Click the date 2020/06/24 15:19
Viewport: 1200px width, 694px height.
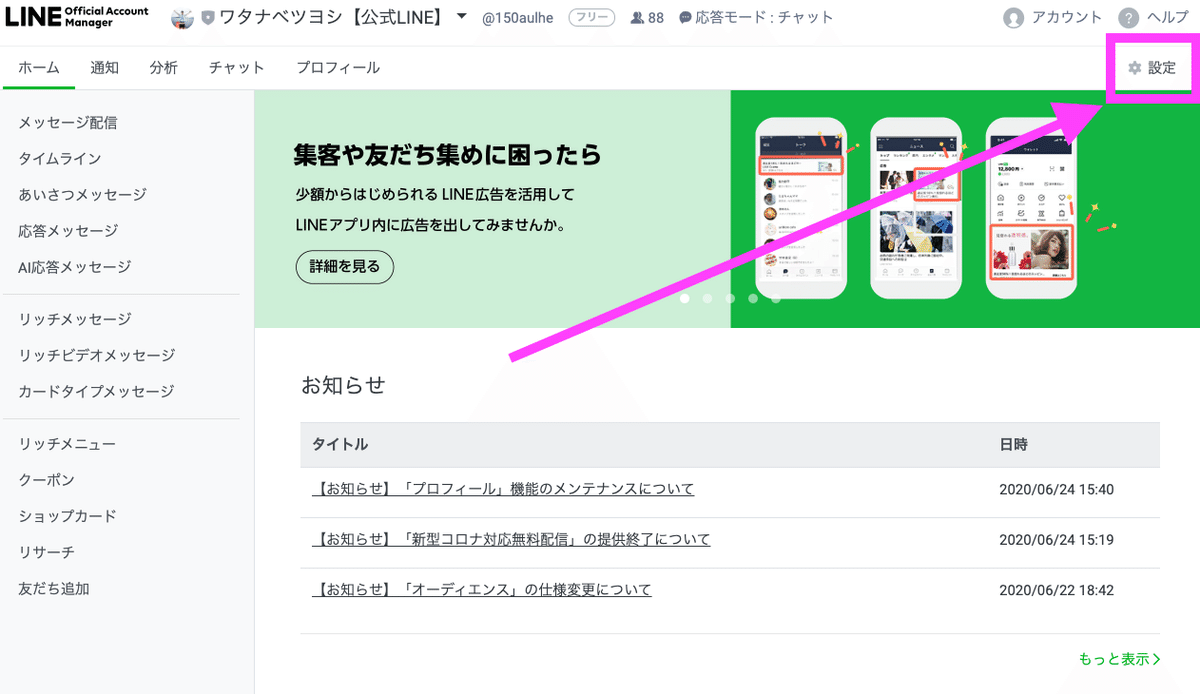tap(1056, 540)
